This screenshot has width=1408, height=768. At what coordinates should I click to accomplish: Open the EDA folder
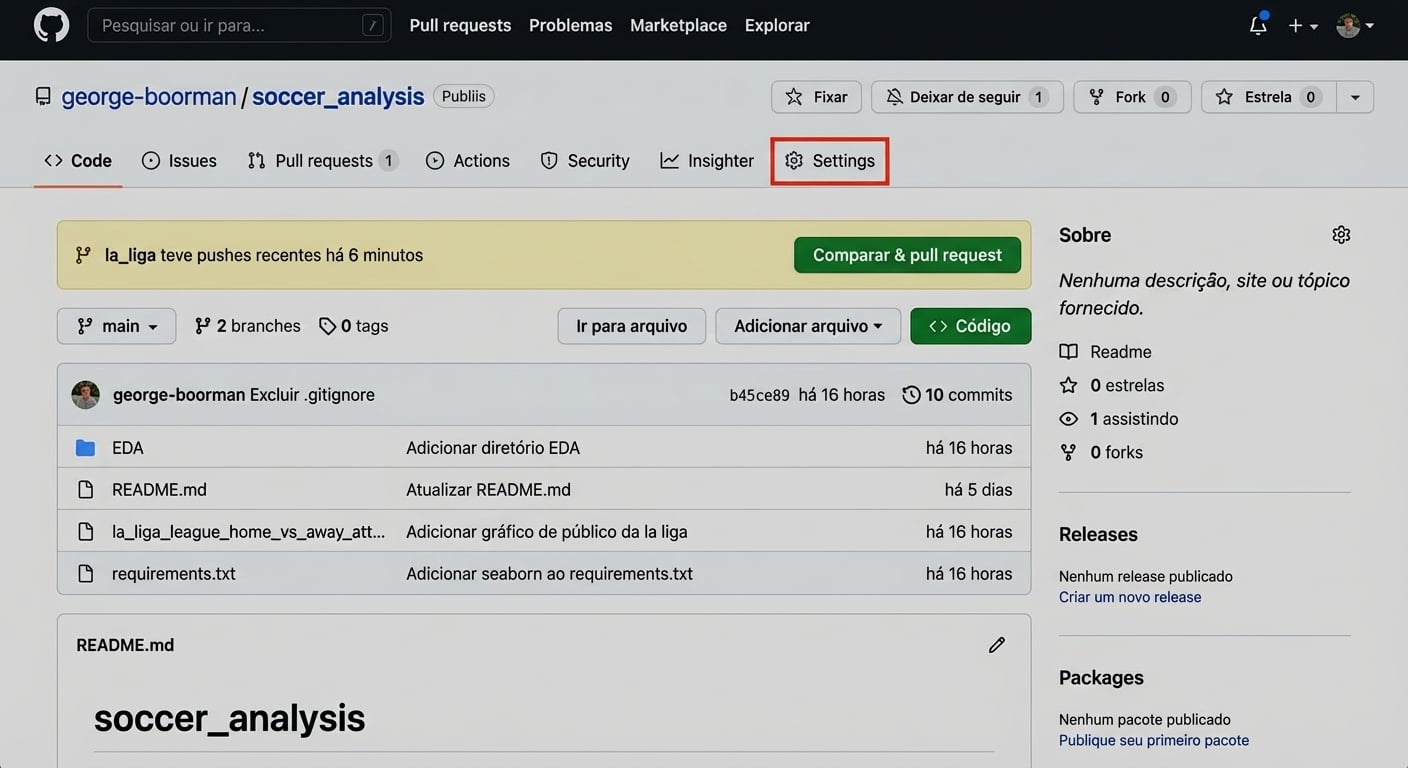coord(128,448)
